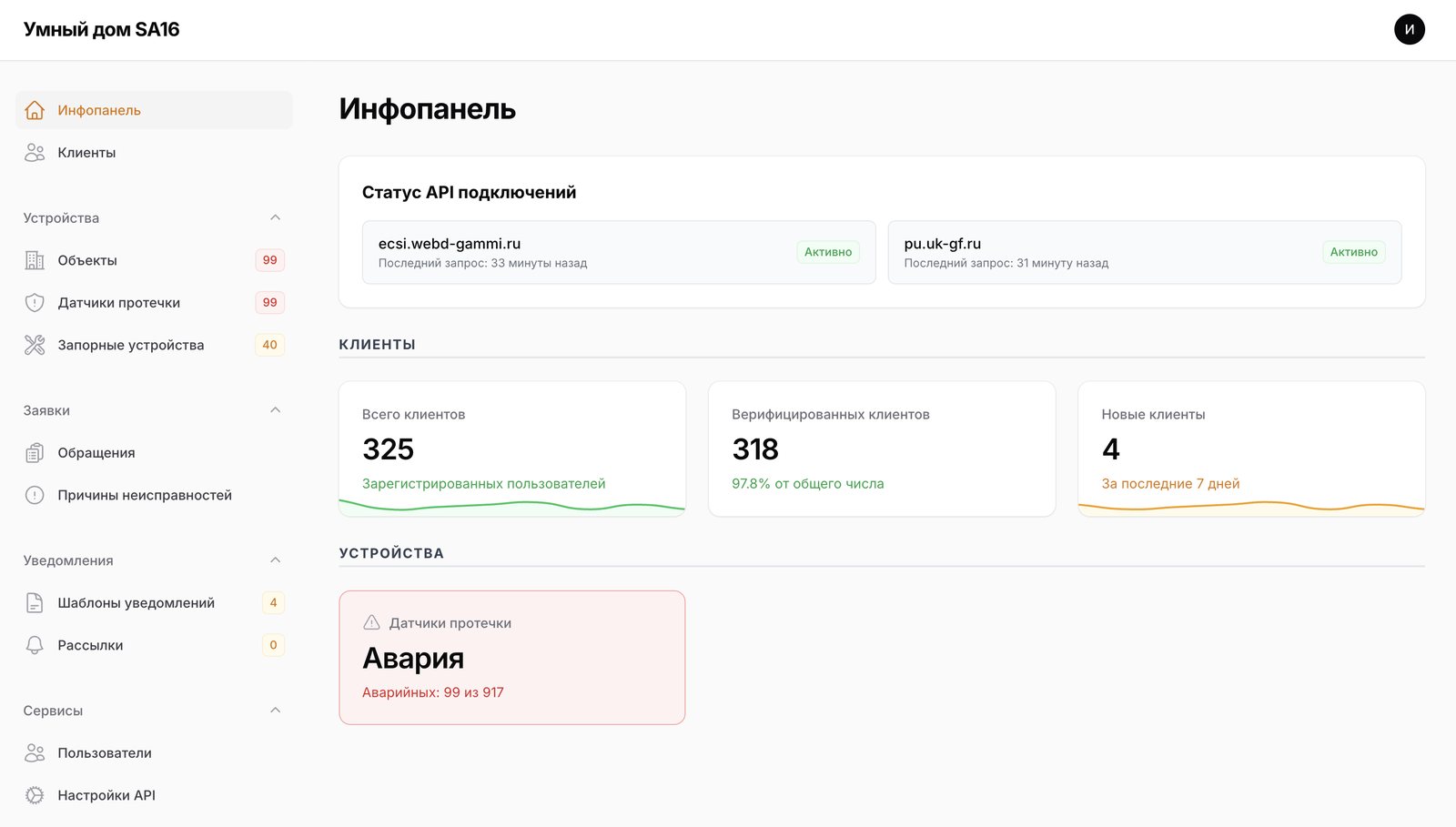
Task: Open the Обращения page
Action: coord(154,453)
